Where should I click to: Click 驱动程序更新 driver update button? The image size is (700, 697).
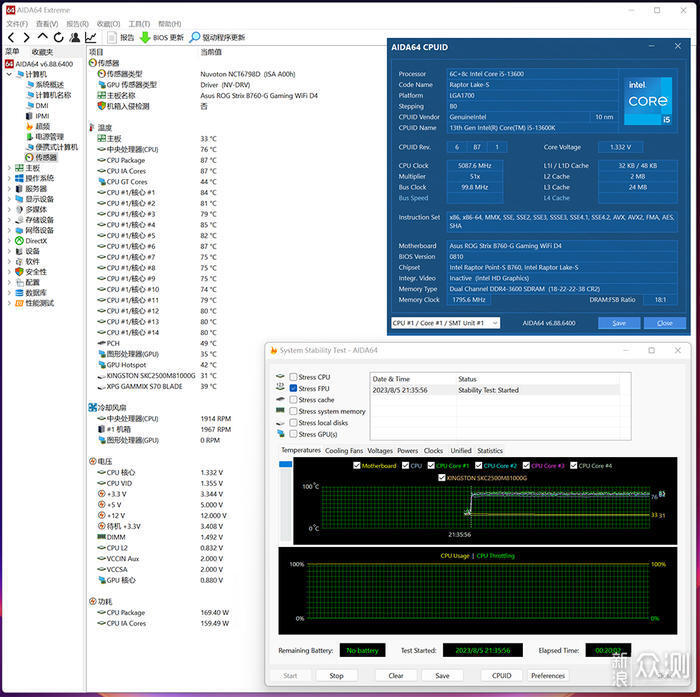(217, 38)
